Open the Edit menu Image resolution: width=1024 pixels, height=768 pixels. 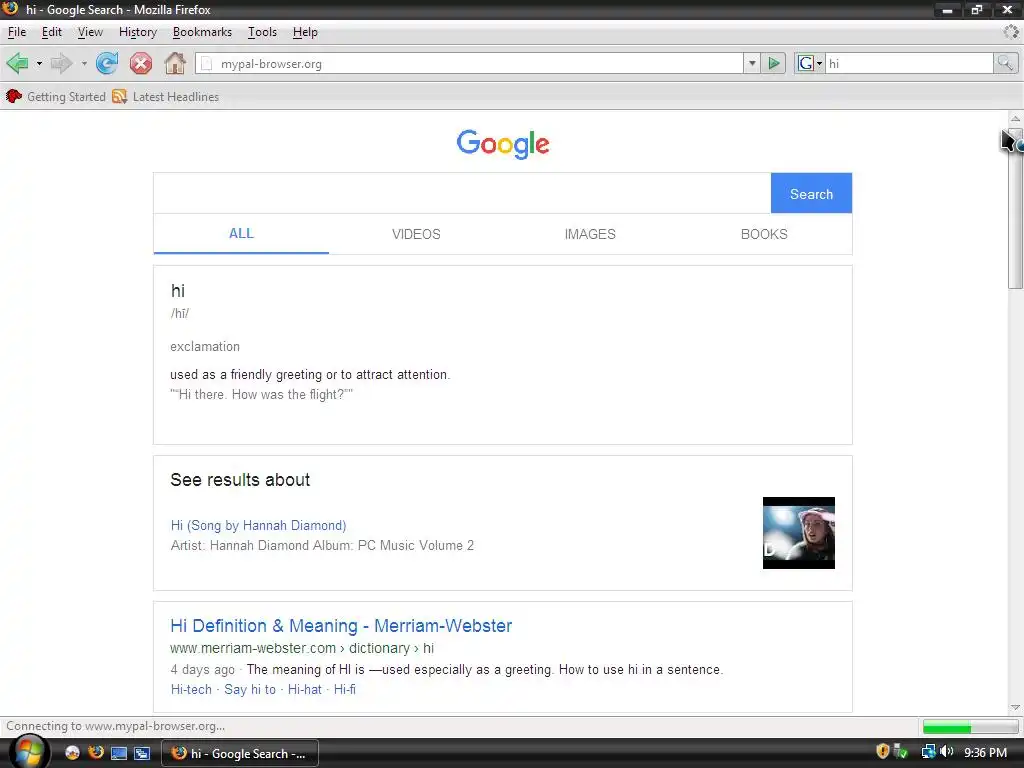(52, 32)
